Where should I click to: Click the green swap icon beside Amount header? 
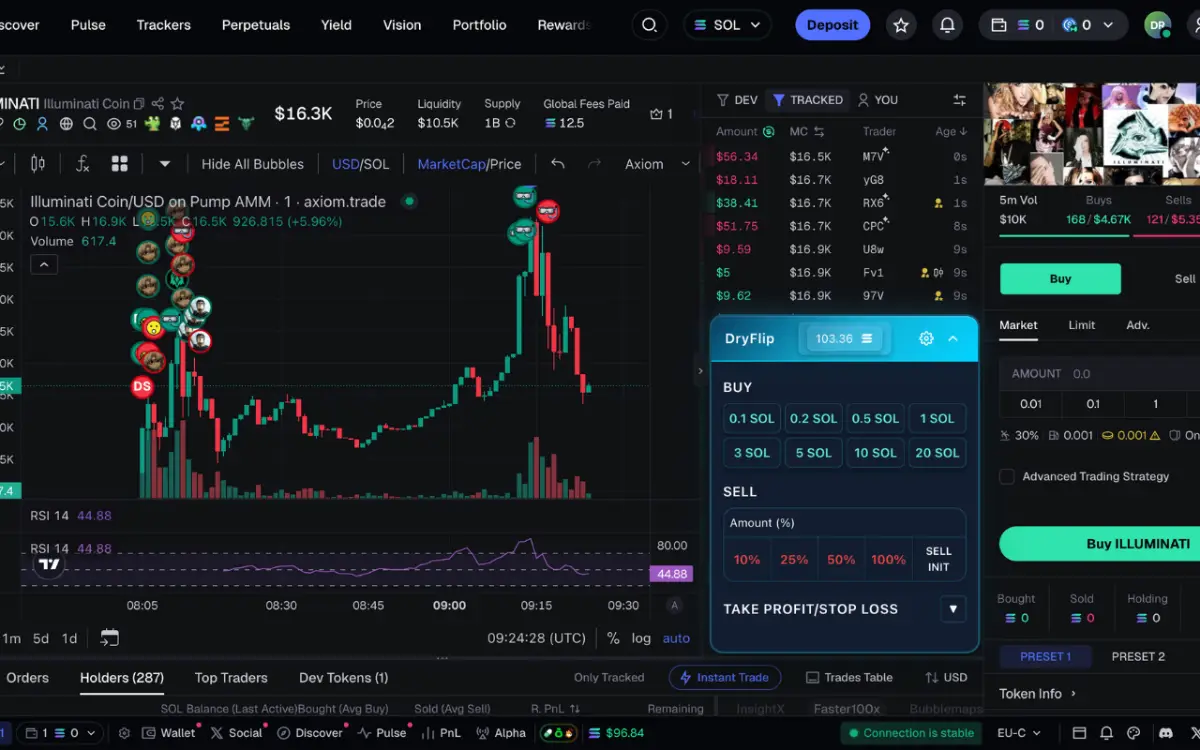coord(768,131)
